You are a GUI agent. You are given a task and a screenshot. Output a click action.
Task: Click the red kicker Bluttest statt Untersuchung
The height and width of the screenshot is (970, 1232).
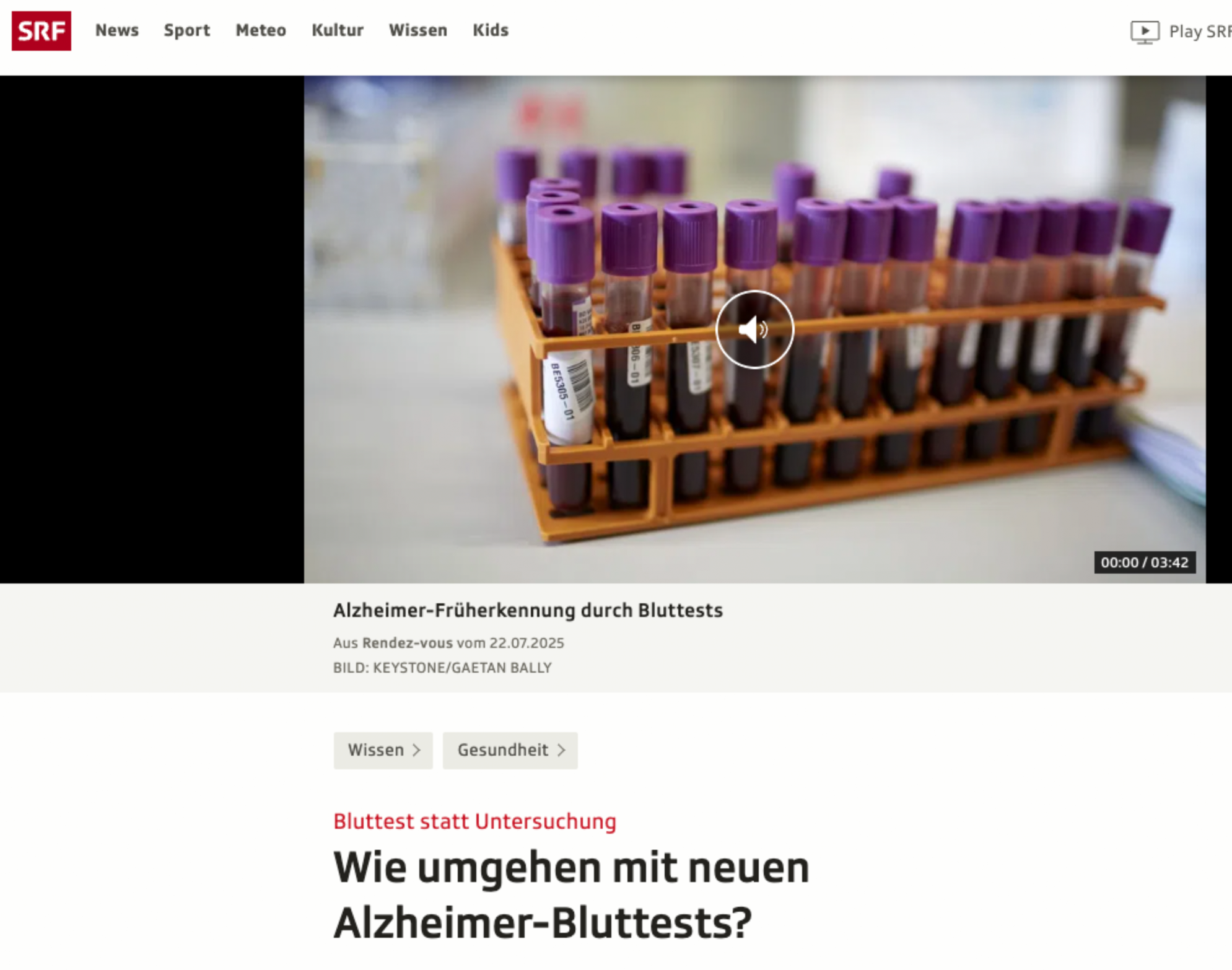474,821
